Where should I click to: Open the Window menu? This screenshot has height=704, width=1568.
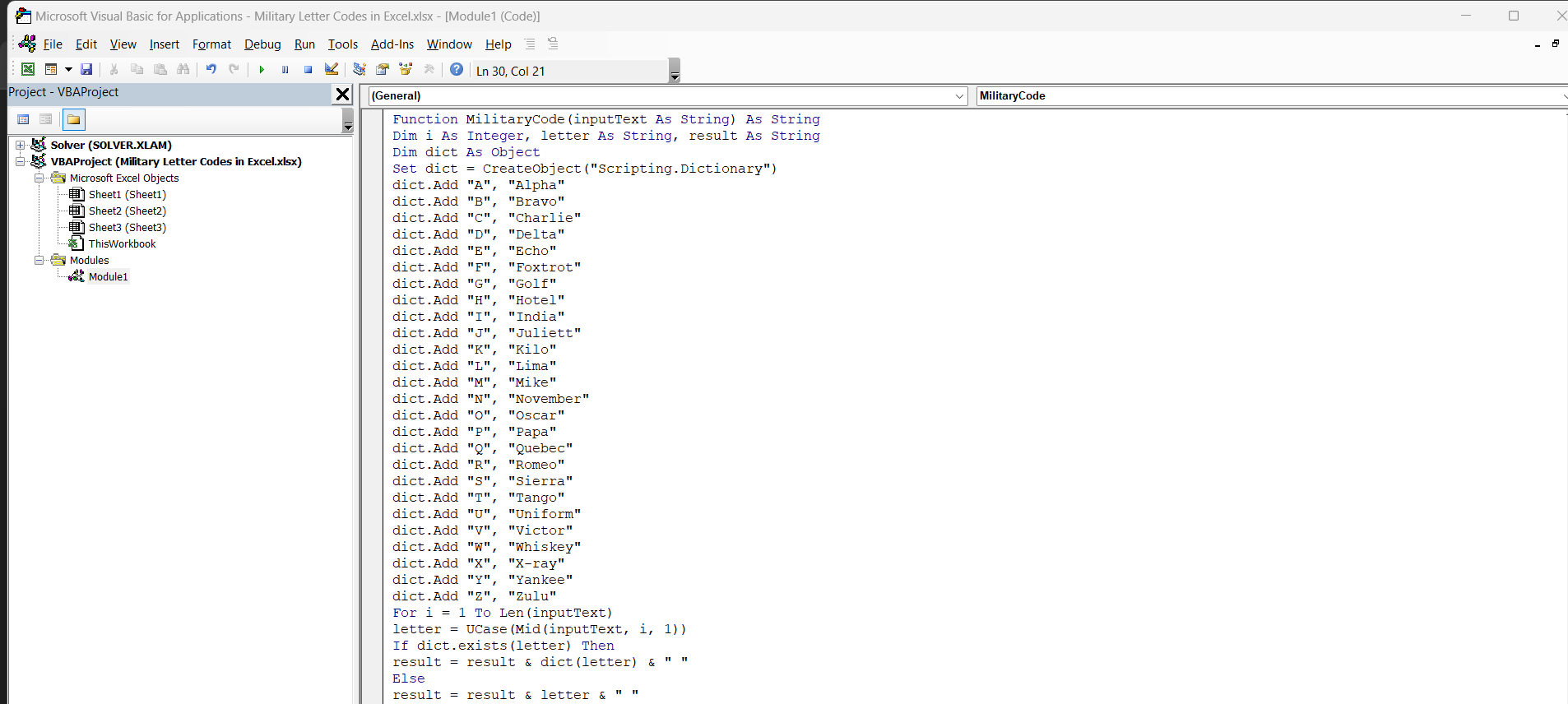point(449,44)
